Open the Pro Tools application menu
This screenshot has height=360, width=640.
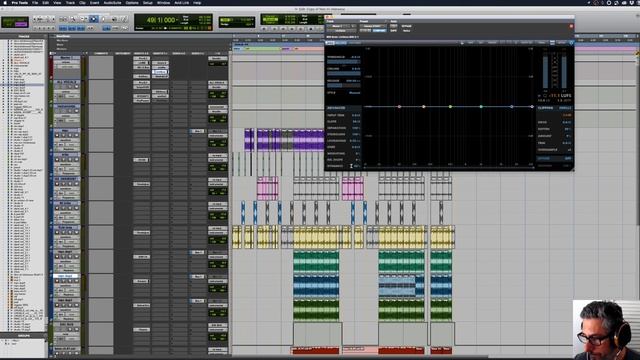click(20, 2)
